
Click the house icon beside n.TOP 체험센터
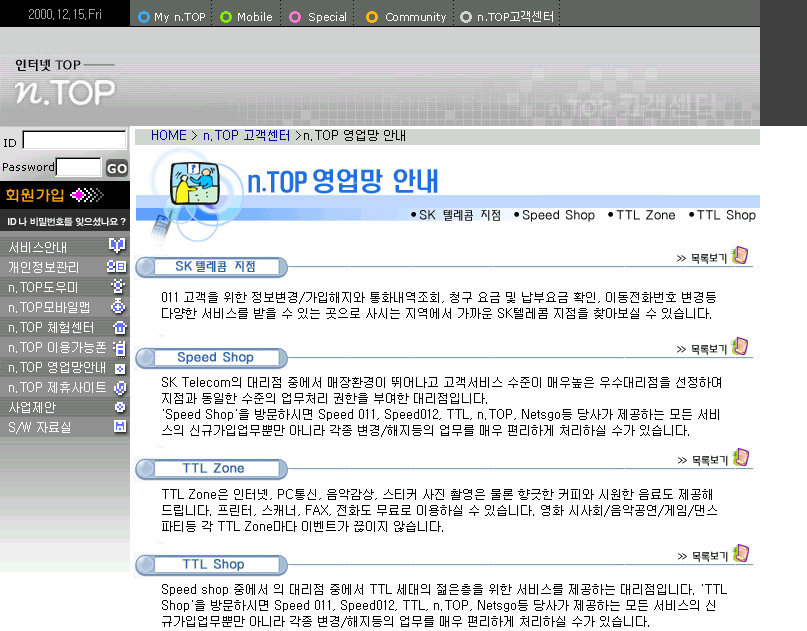point(119,327)
